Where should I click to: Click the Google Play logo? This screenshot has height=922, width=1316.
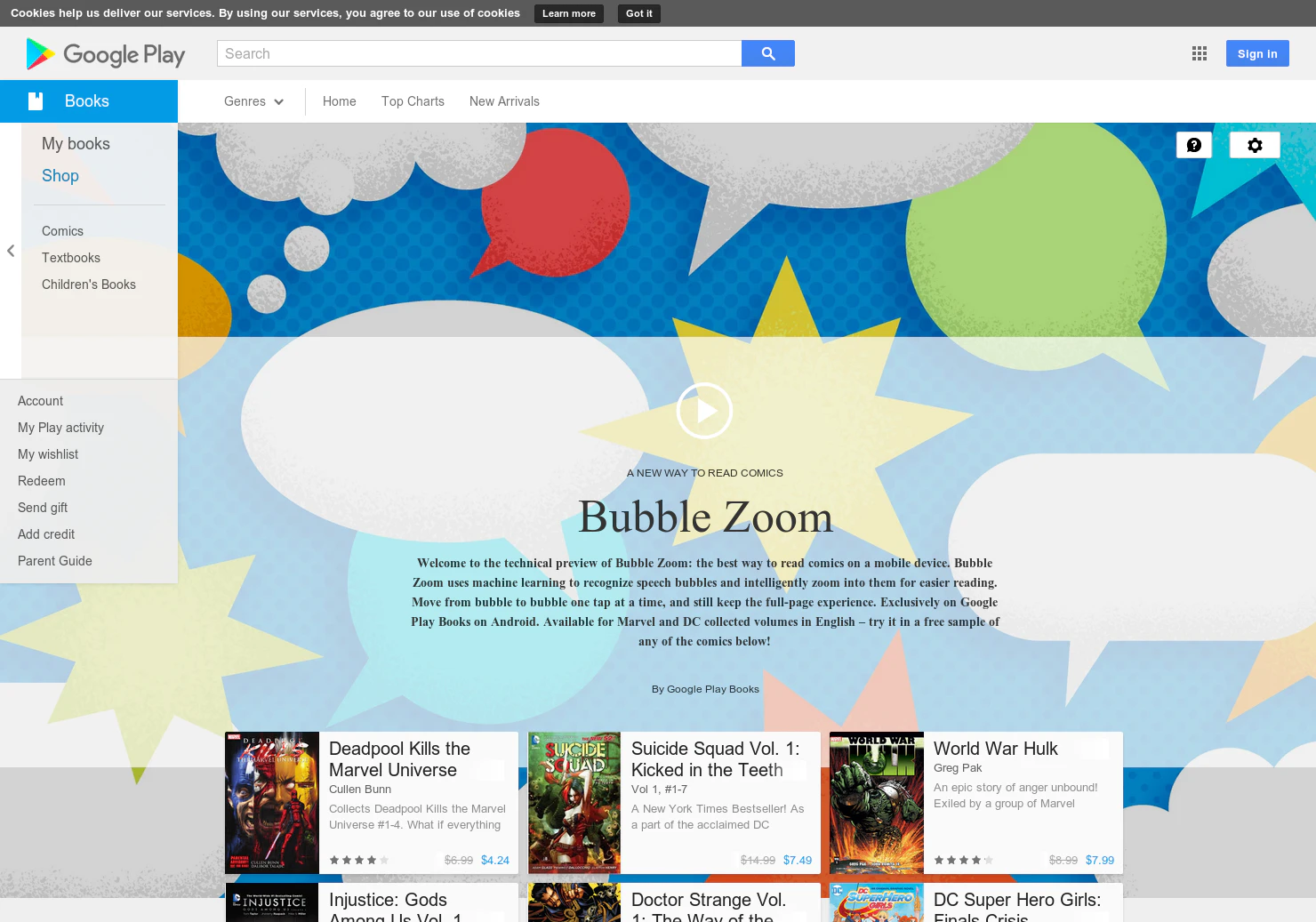(x=106, y=54)
